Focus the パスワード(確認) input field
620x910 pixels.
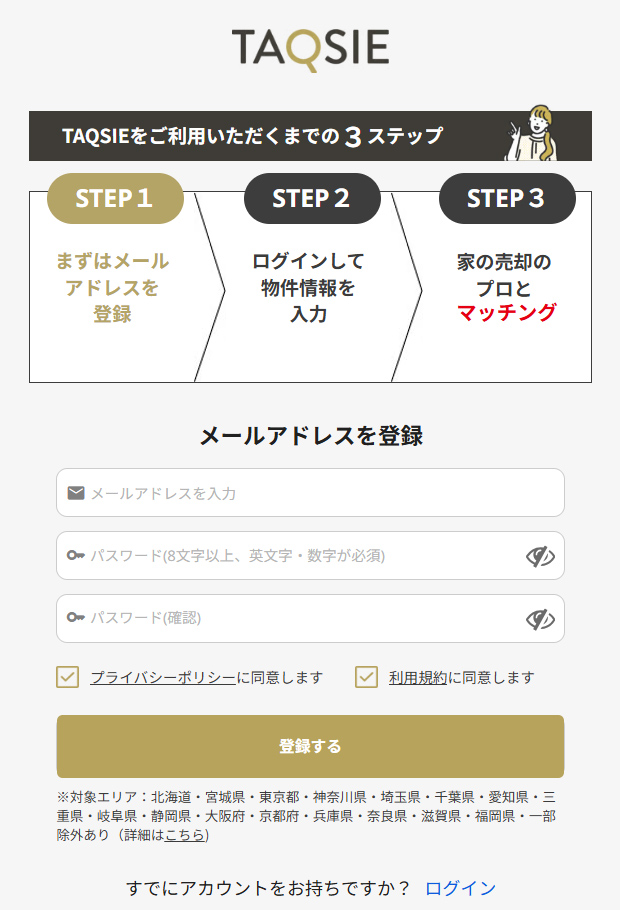(x=300, y=618)
